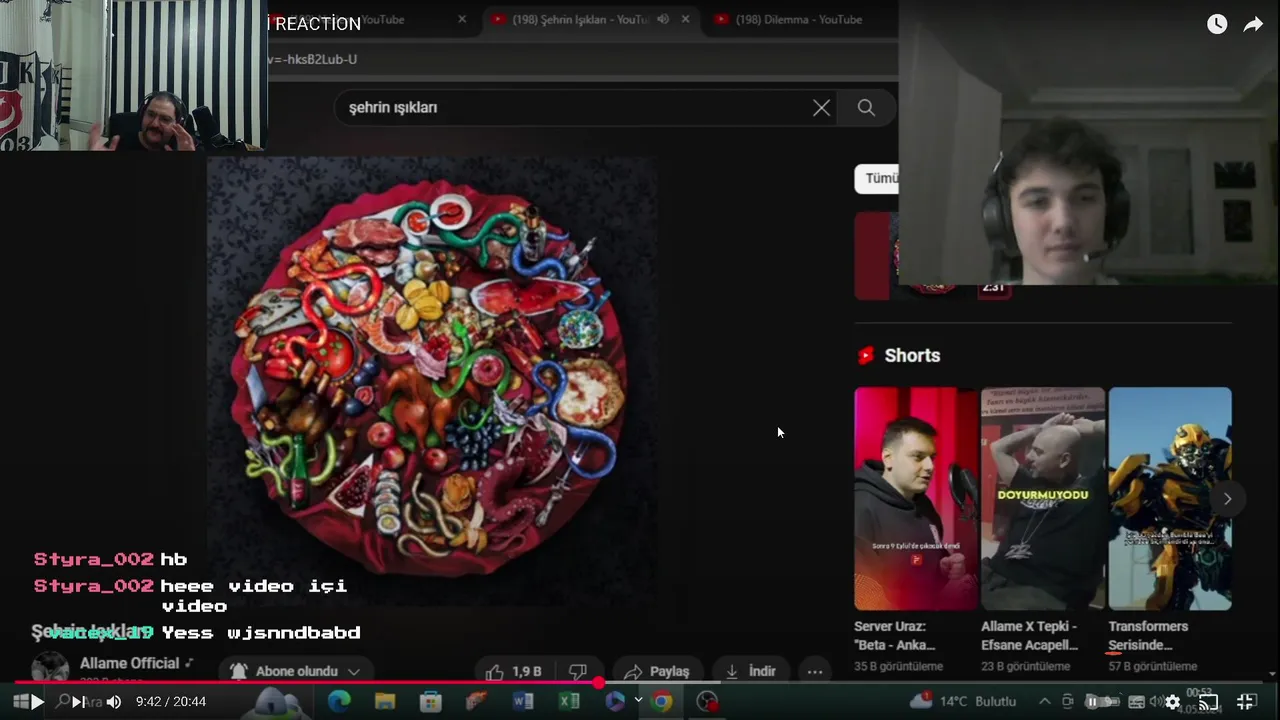Open the share arrow at top right
The height and width of the screenshot is (720, 1280).
coord(1253,24)
